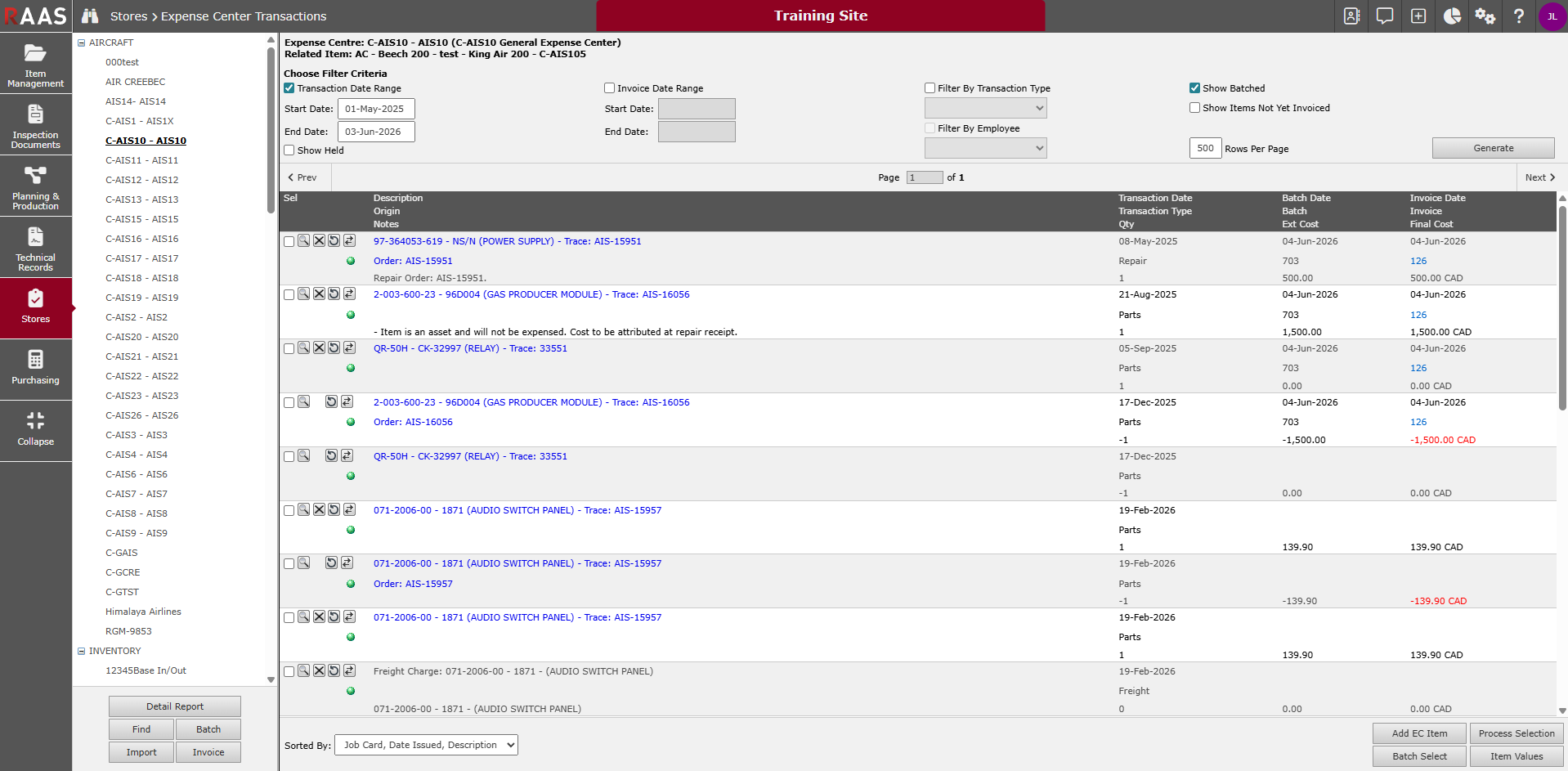Select C-AIS15 - AIS15 in tree

pos(142,219)
